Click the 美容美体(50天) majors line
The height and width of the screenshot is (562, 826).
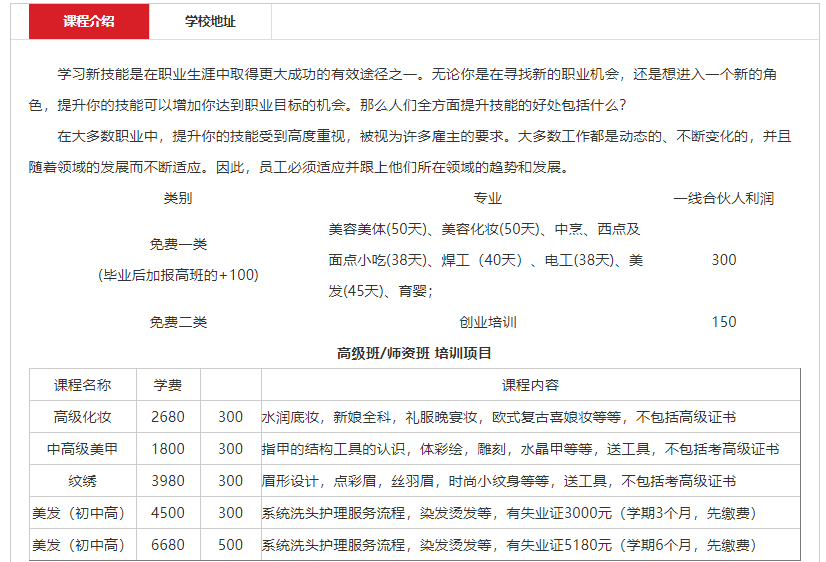click(484, 229)
